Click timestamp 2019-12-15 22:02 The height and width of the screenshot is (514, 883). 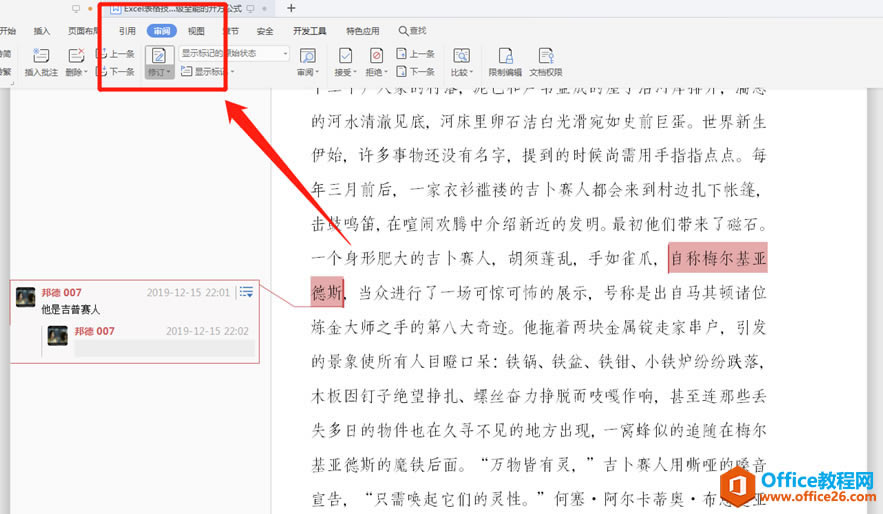point(207,331)
